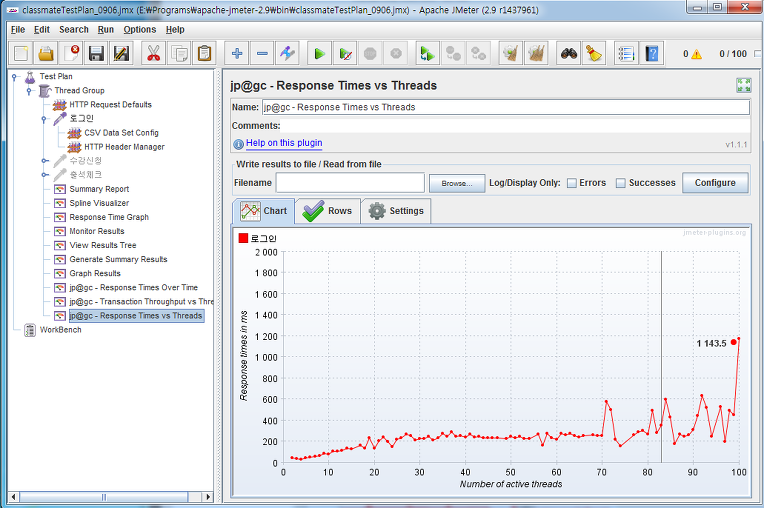764x508 pixels.
Task: Open the Function helper list icon
Action: [x=626, y=53]
